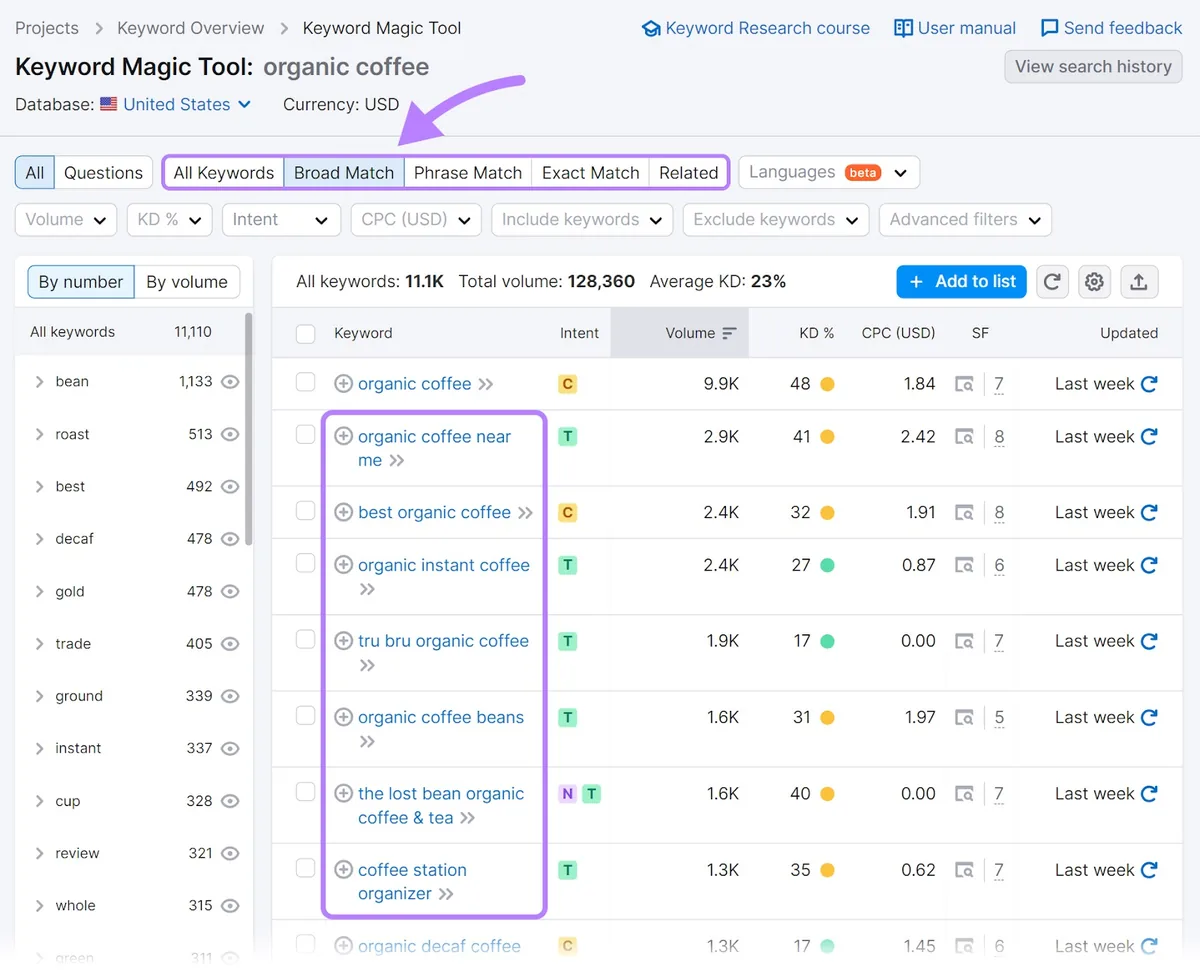1200x977 pixels.
Task: Check the box for best organic coffee
Action: pyautogui.click(x=306, y=511)
